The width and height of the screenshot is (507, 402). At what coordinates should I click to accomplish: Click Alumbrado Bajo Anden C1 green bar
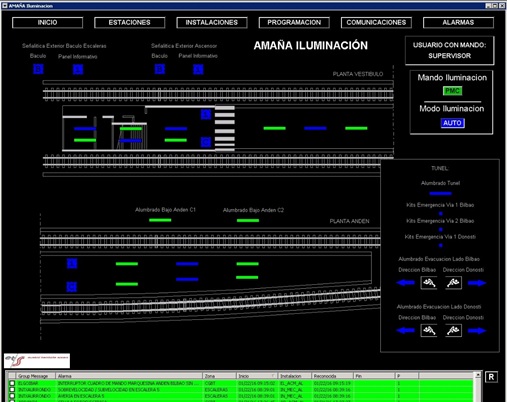coord(160,220)
